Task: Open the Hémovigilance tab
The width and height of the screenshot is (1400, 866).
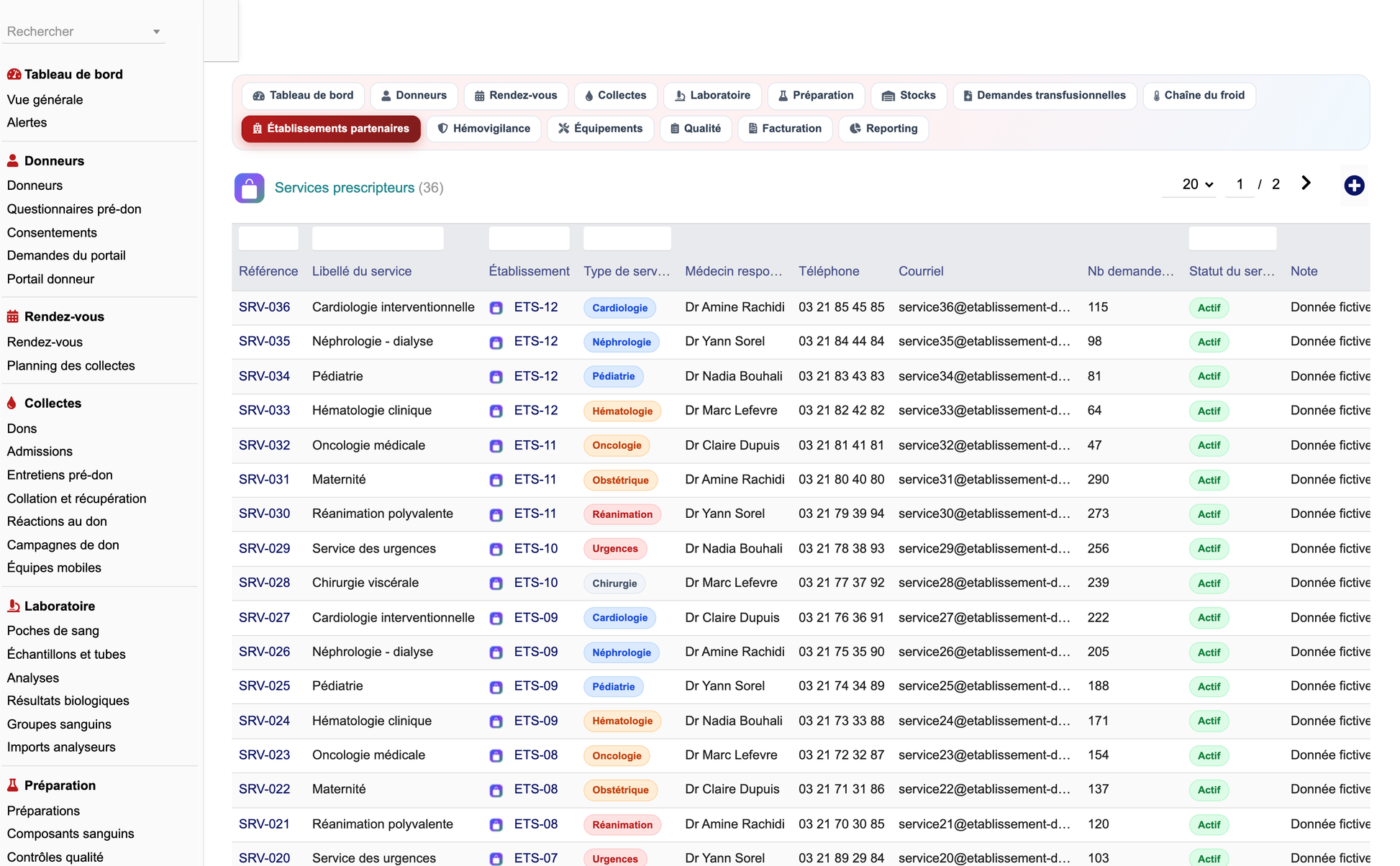Action: (x=483, y=129)
